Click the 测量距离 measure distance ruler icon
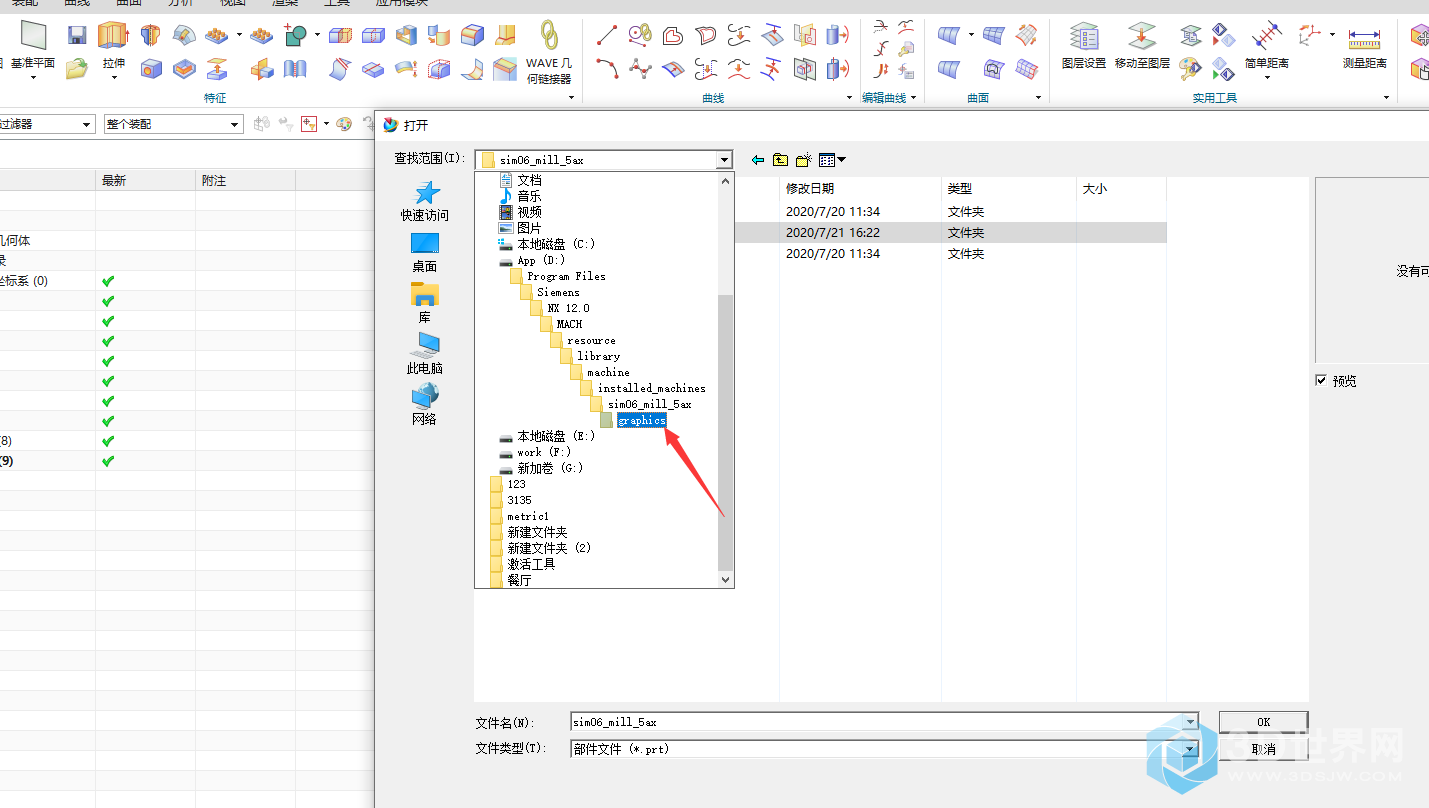The height and width of the screenshot is (808, 1429). point(1364,40)
